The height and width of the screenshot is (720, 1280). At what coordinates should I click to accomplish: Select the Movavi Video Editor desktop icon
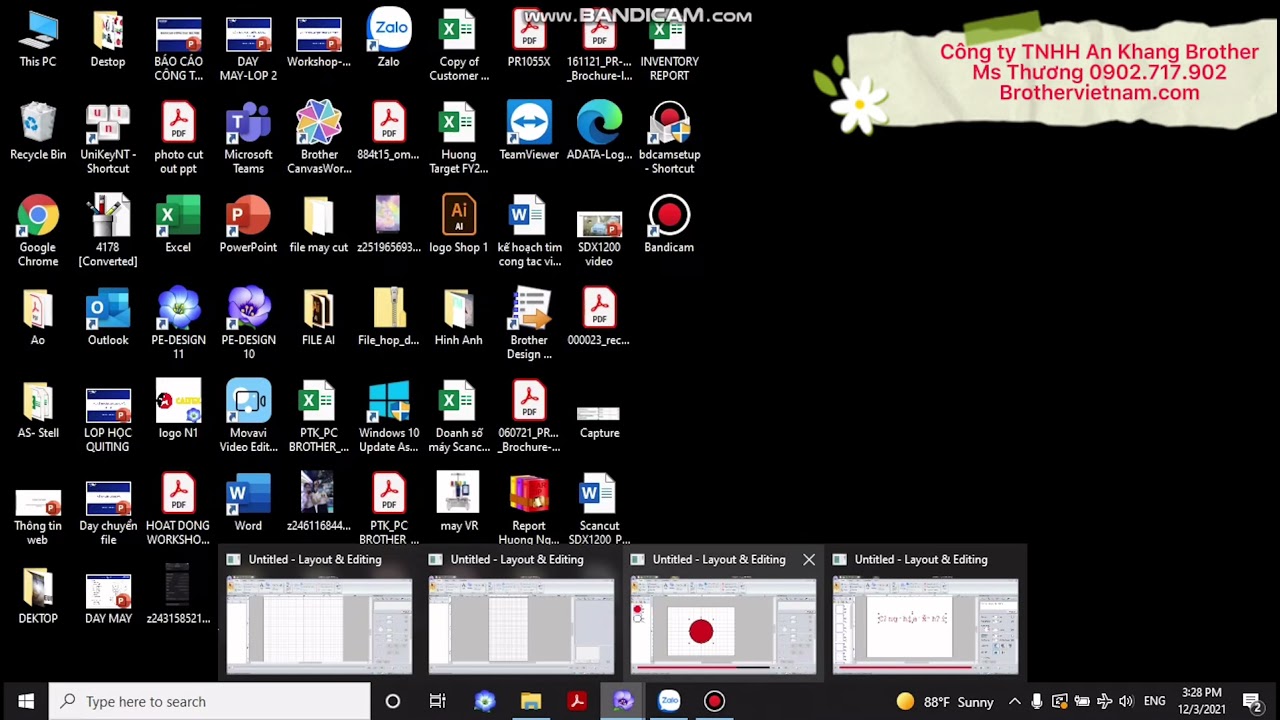[x=248, y=415]
